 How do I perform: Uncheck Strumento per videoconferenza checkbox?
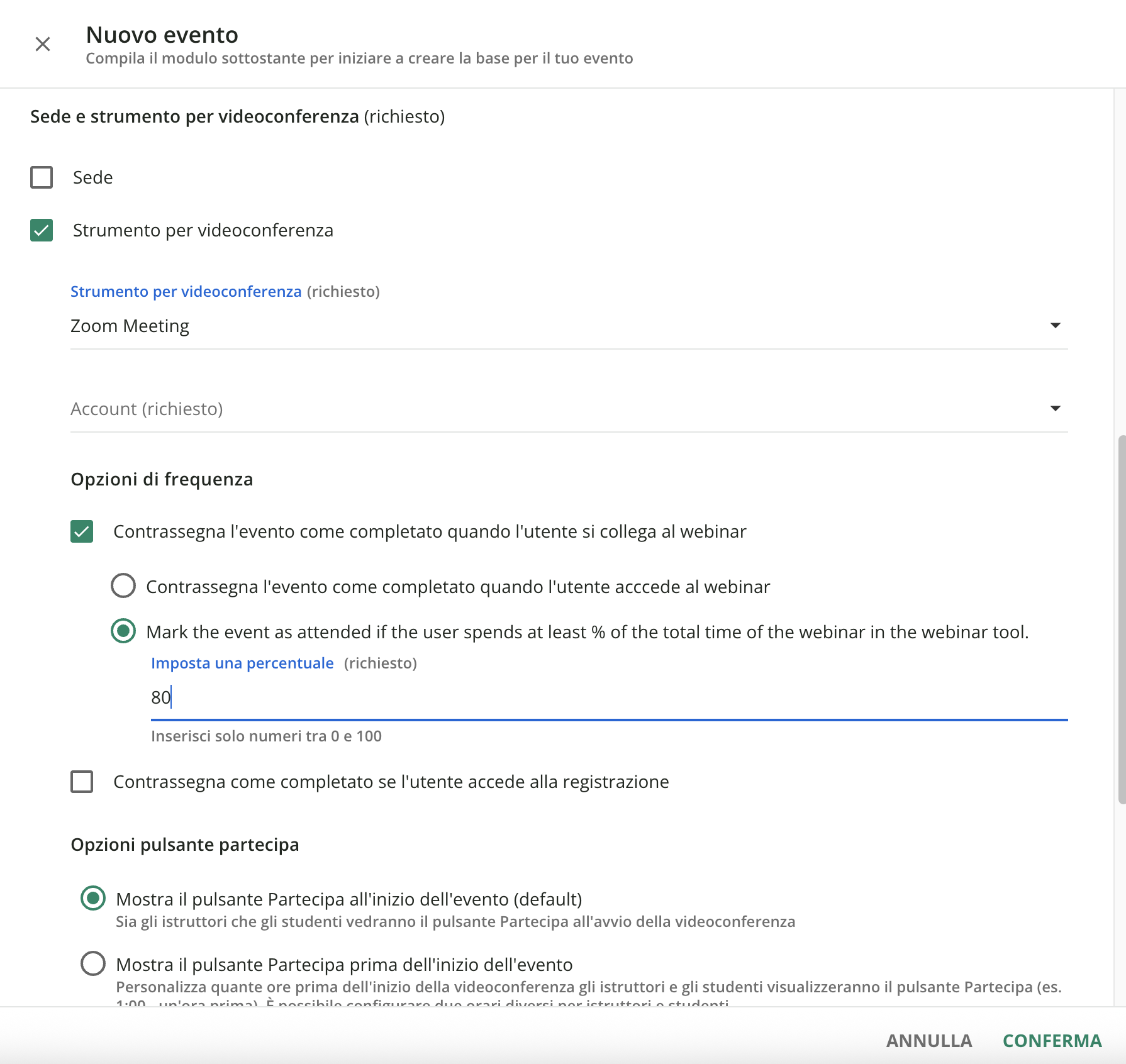point(42,230)
